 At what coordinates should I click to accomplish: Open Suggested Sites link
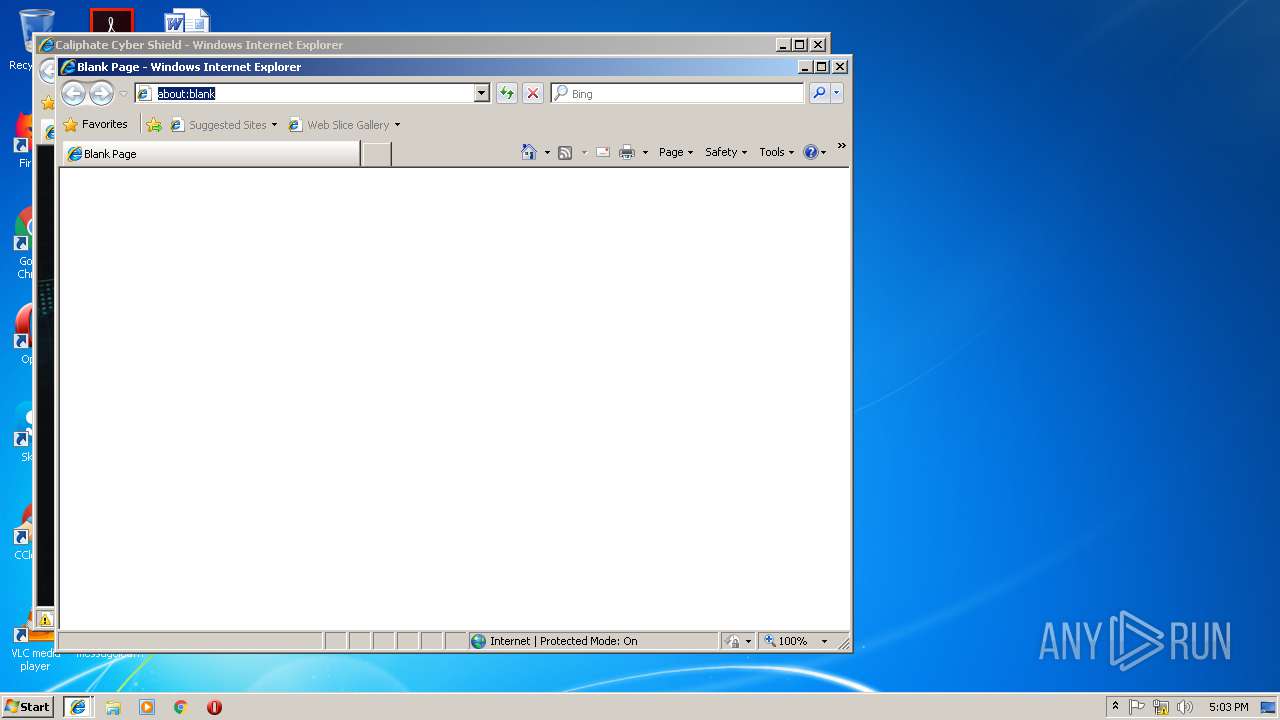(218, 125)
